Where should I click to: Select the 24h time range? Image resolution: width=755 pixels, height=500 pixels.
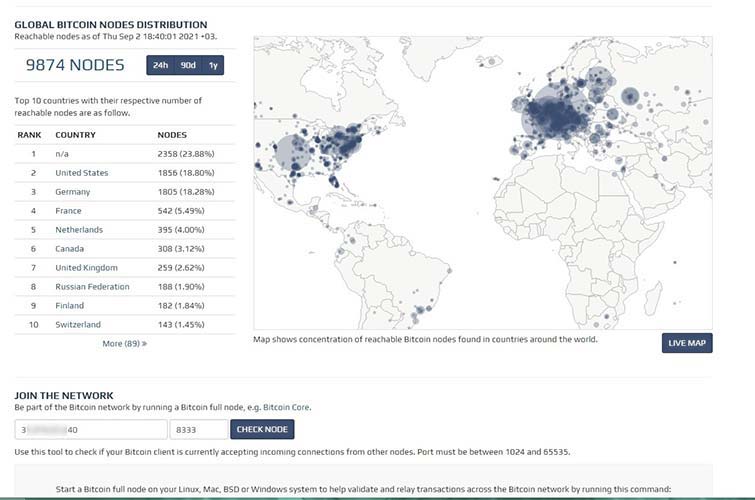point(160,65)
